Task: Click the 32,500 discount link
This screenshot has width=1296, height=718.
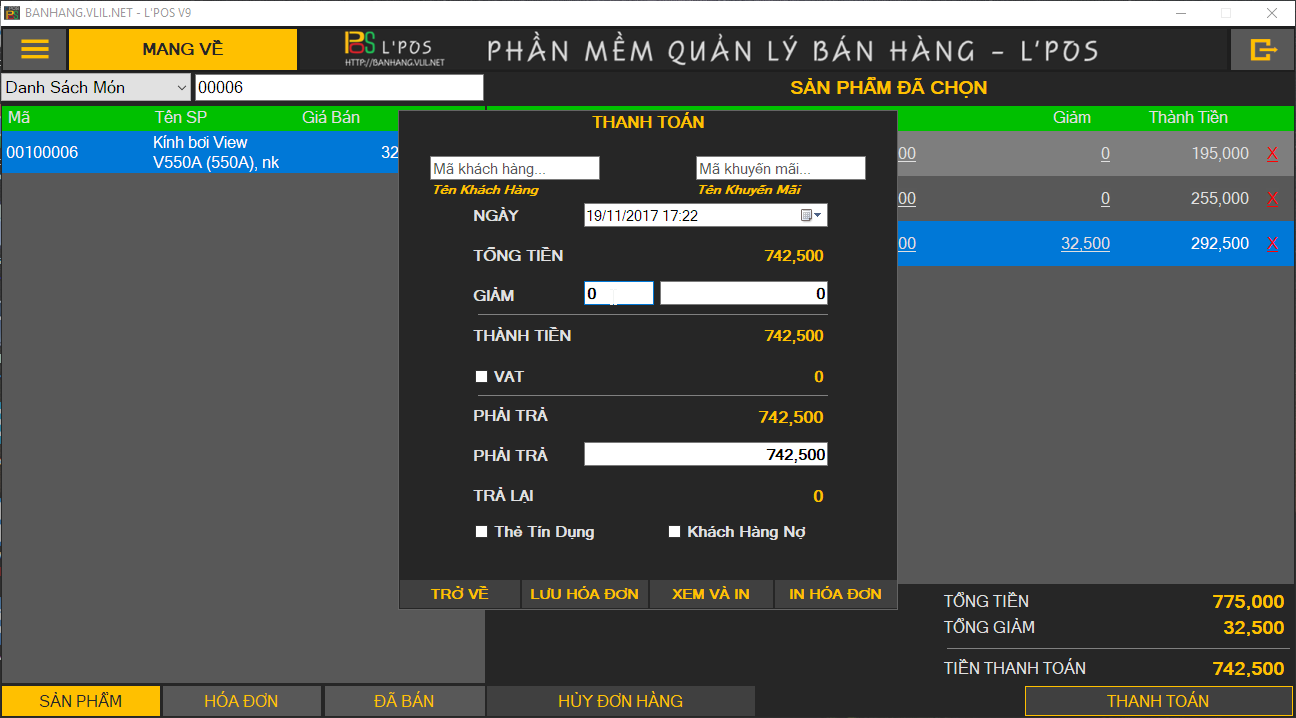Action: click(x=1085, y=244)
